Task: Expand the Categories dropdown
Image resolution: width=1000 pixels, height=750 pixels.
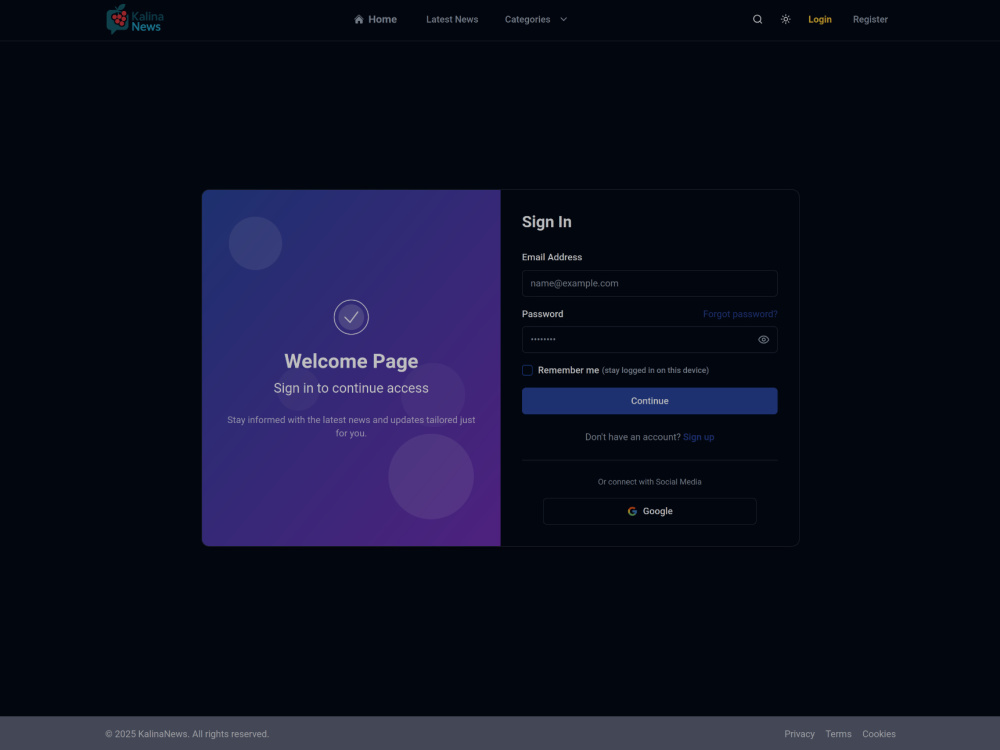Action: 536,19
